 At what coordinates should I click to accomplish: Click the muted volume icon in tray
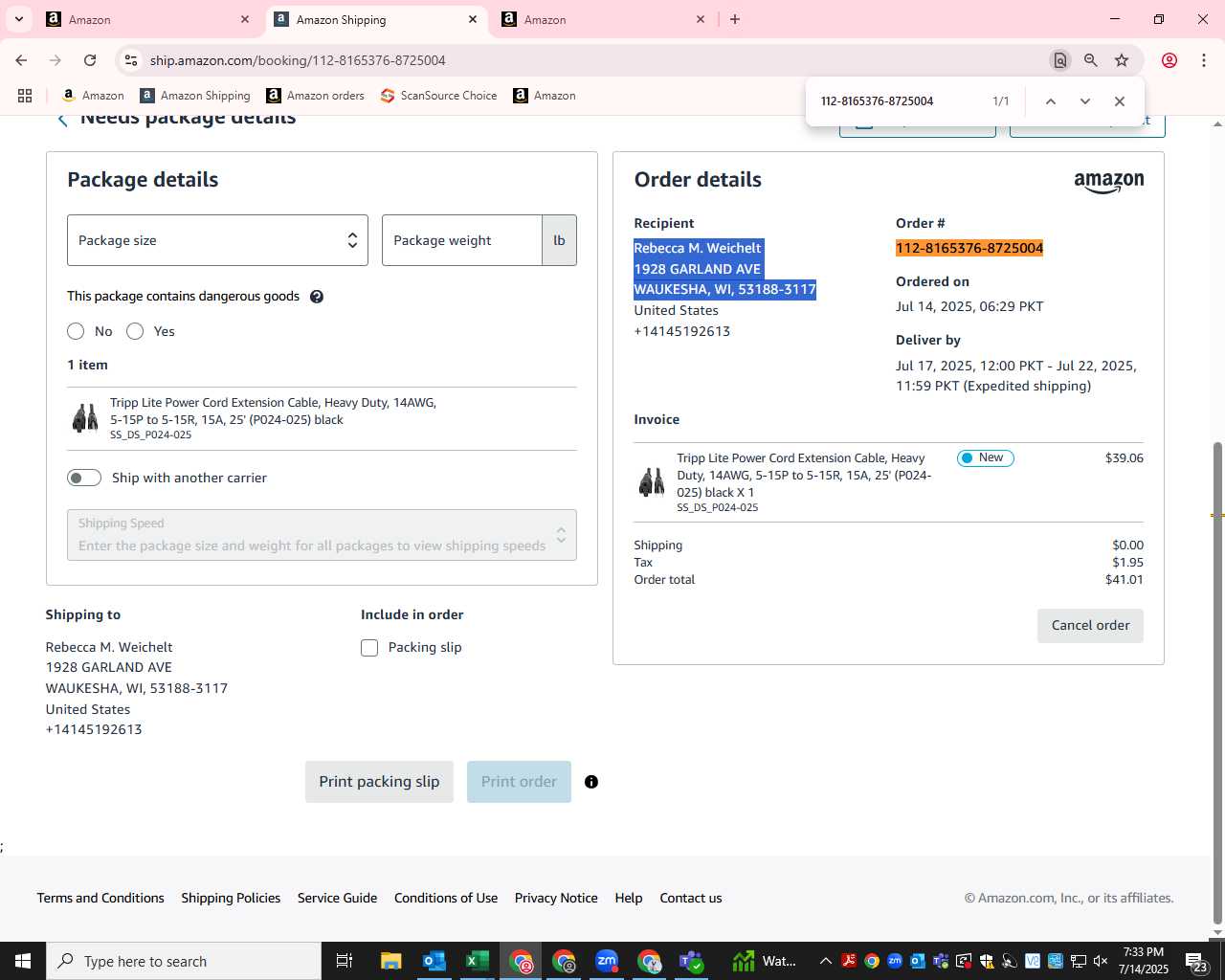1101,961
